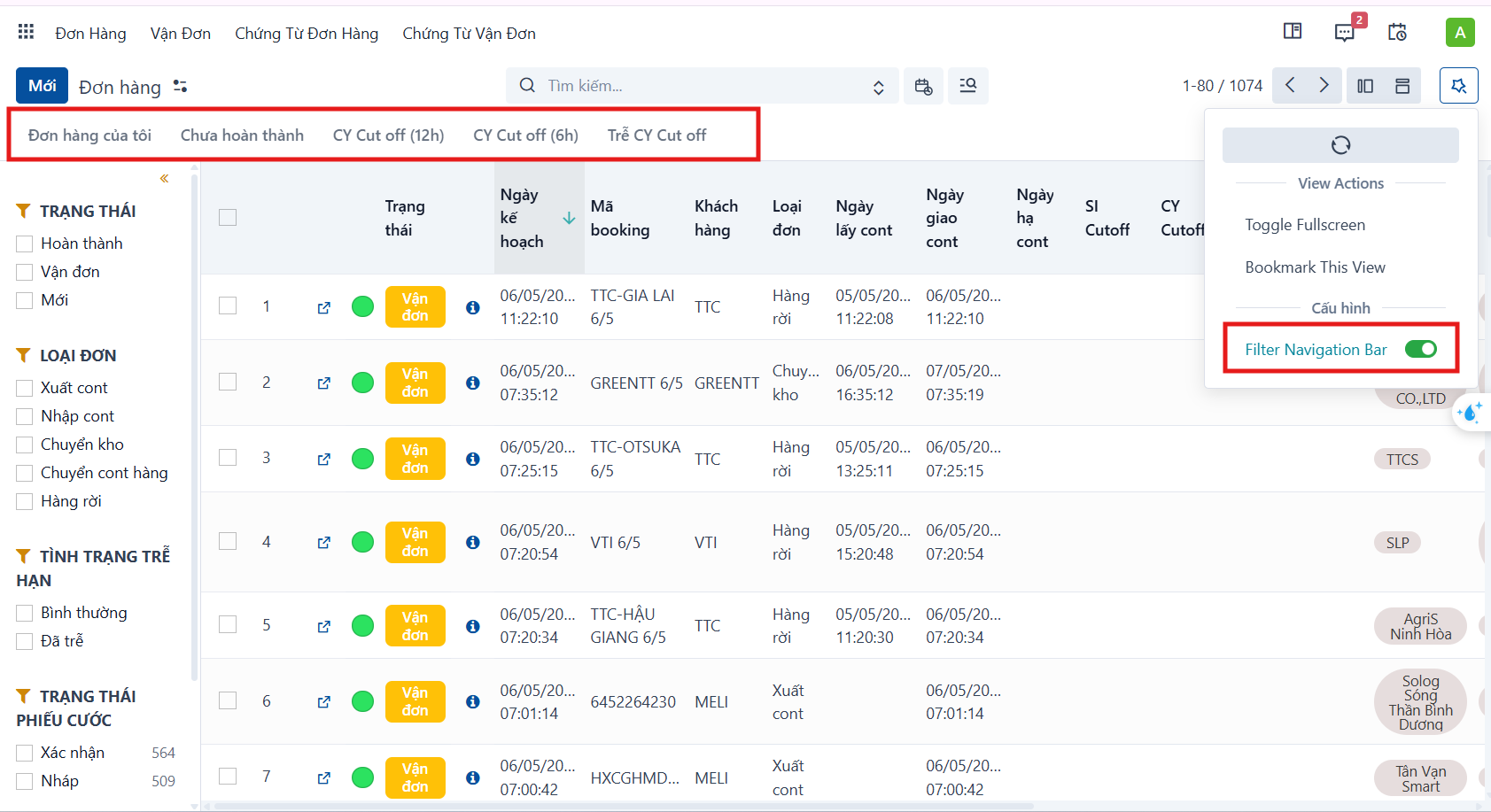
Task: Toggle the Filter Navigation Bar switch
Action: pyautogui.click(x=1421, y=349)
